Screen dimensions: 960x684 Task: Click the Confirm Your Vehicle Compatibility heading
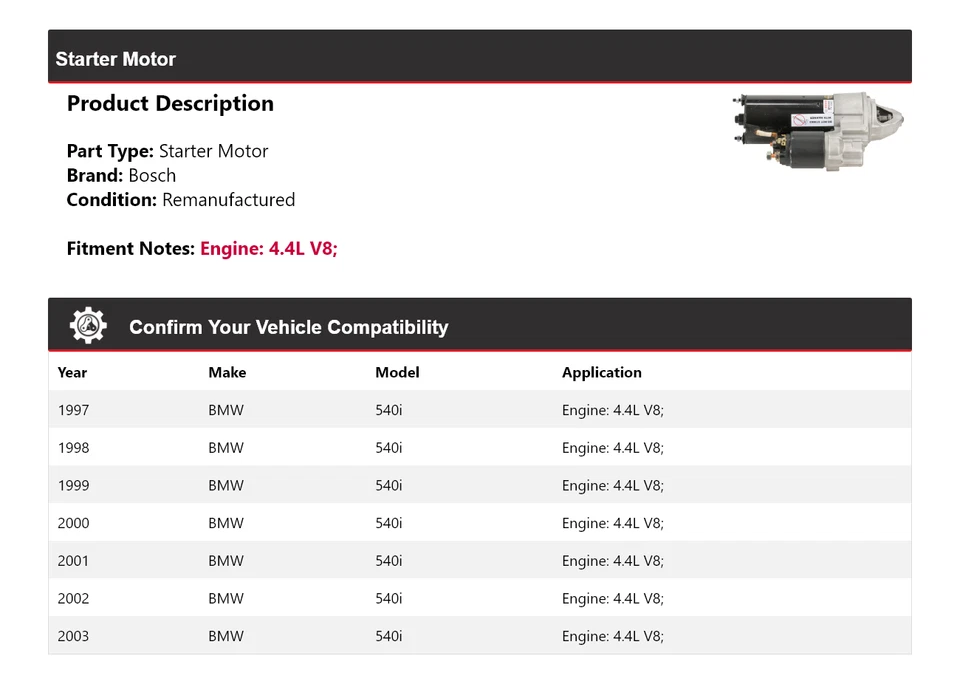(x=288, y=327)
